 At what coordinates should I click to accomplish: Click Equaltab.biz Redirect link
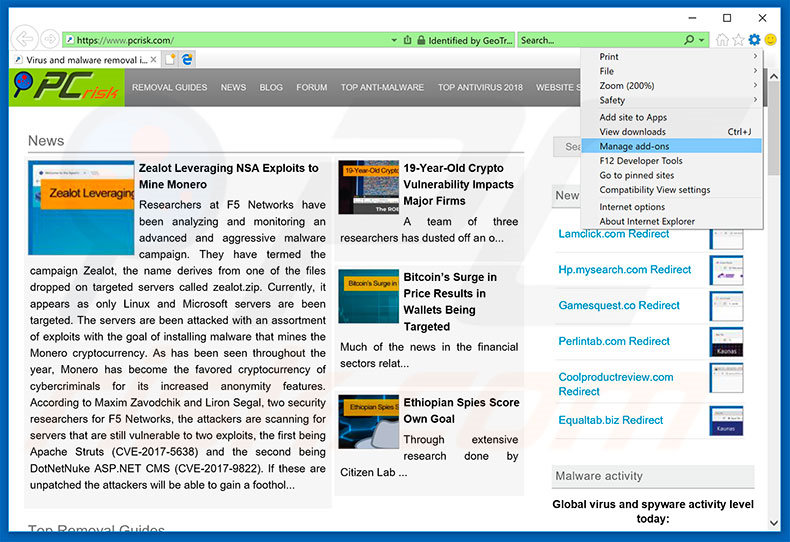[611, 420]
